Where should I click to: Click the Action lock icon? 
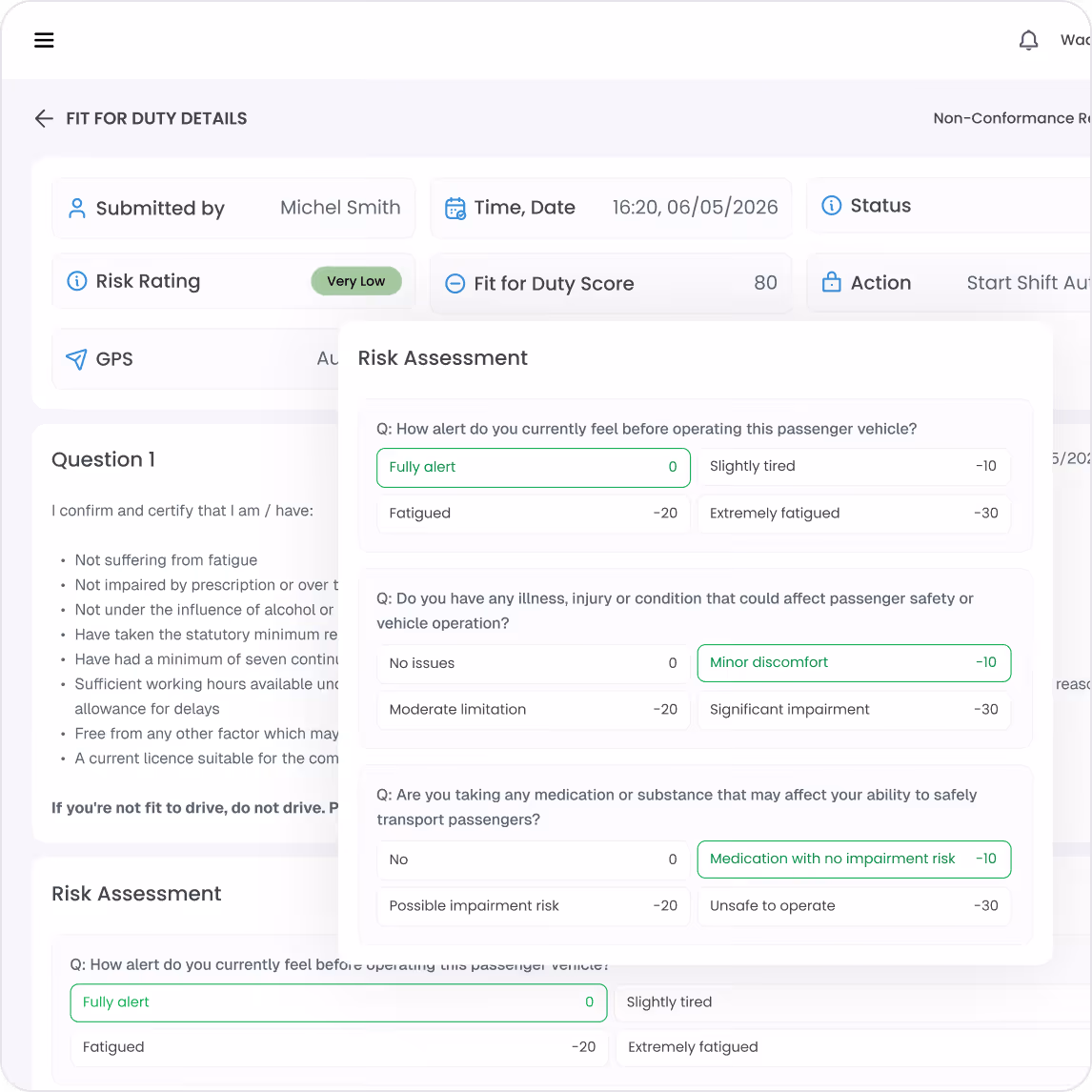tap(832, 282)
